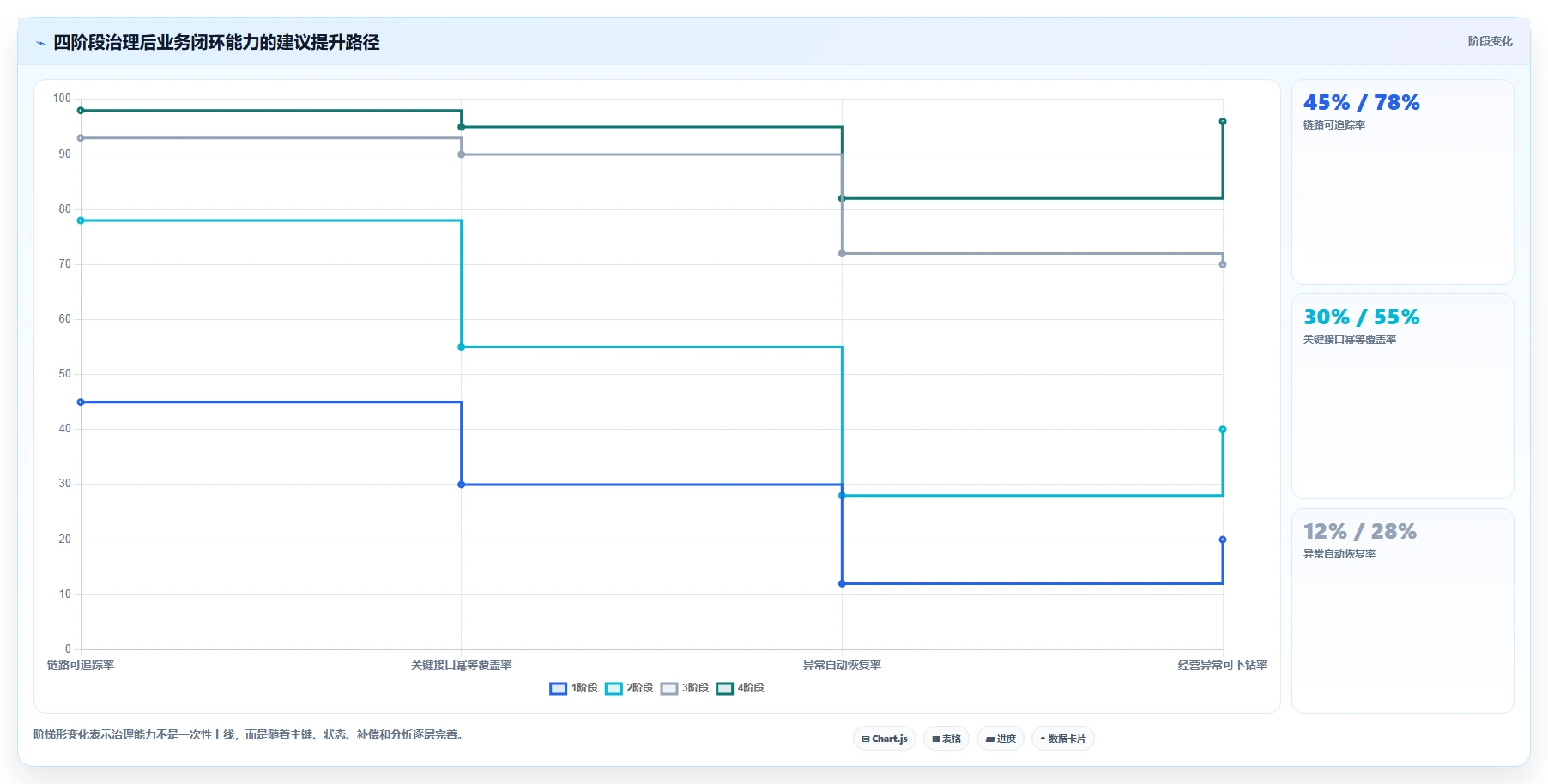Toggle the 2阶段 series in the legend
The height and width of the screenshot is (784, 1548).
tap(629, 688)
